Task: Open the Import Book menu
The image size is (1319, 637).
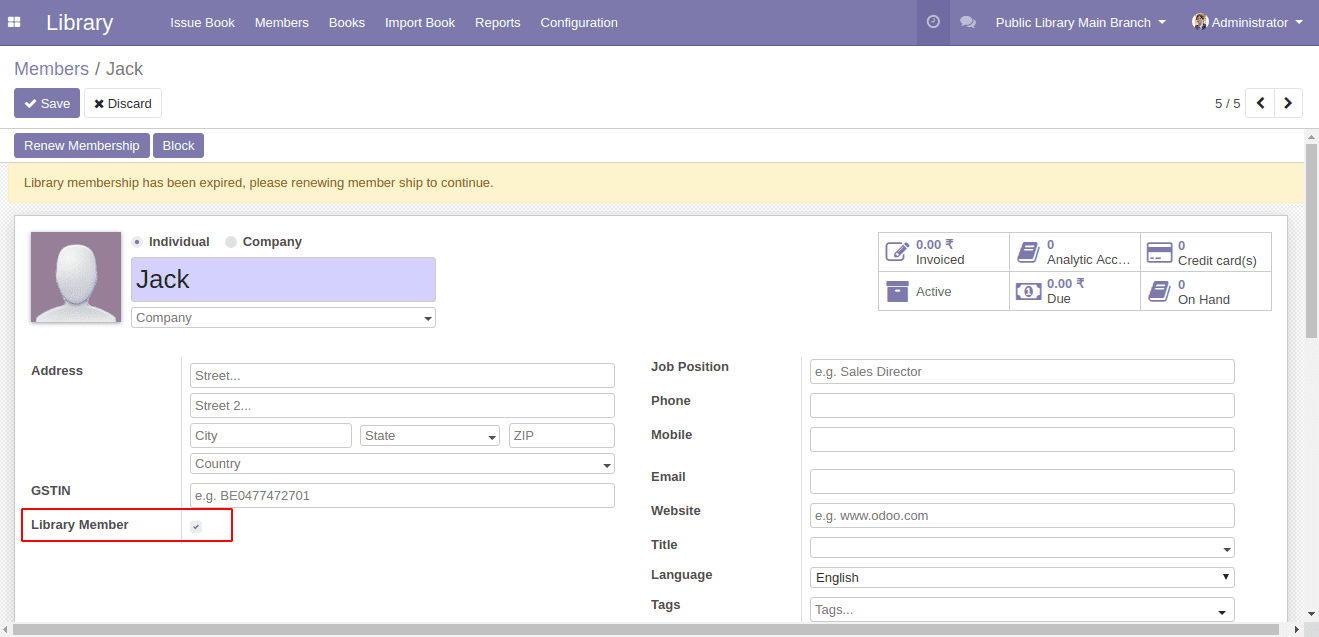Action: click(x=420, y=22)
